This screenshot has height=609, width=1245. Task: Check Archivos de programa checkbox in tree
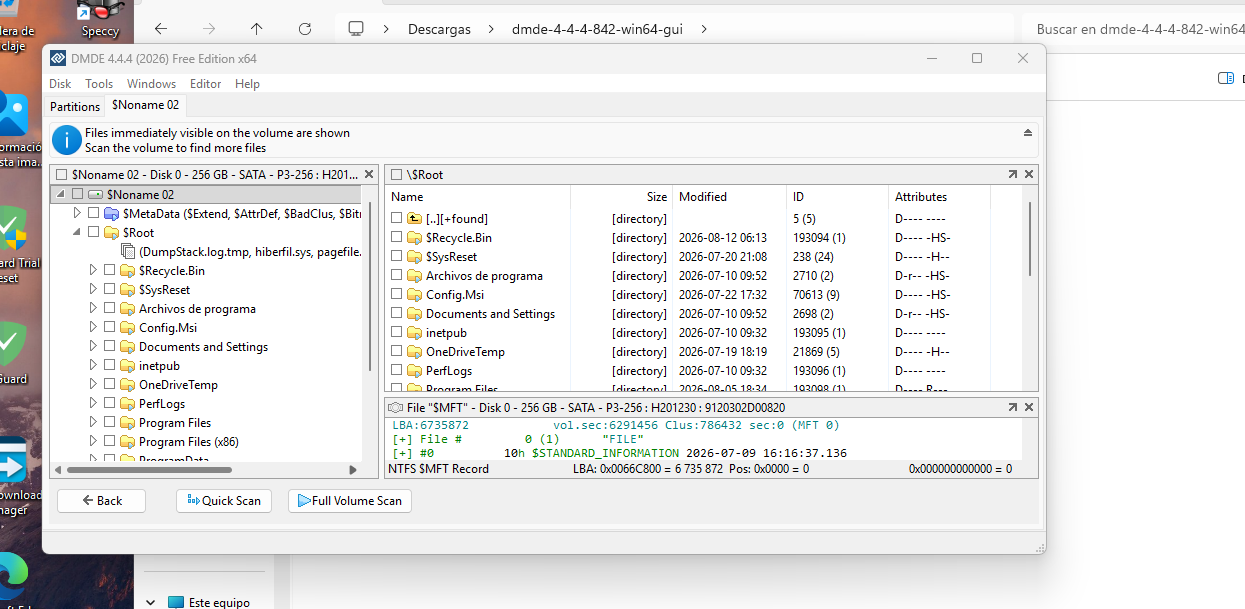click(x=109, y=308)
